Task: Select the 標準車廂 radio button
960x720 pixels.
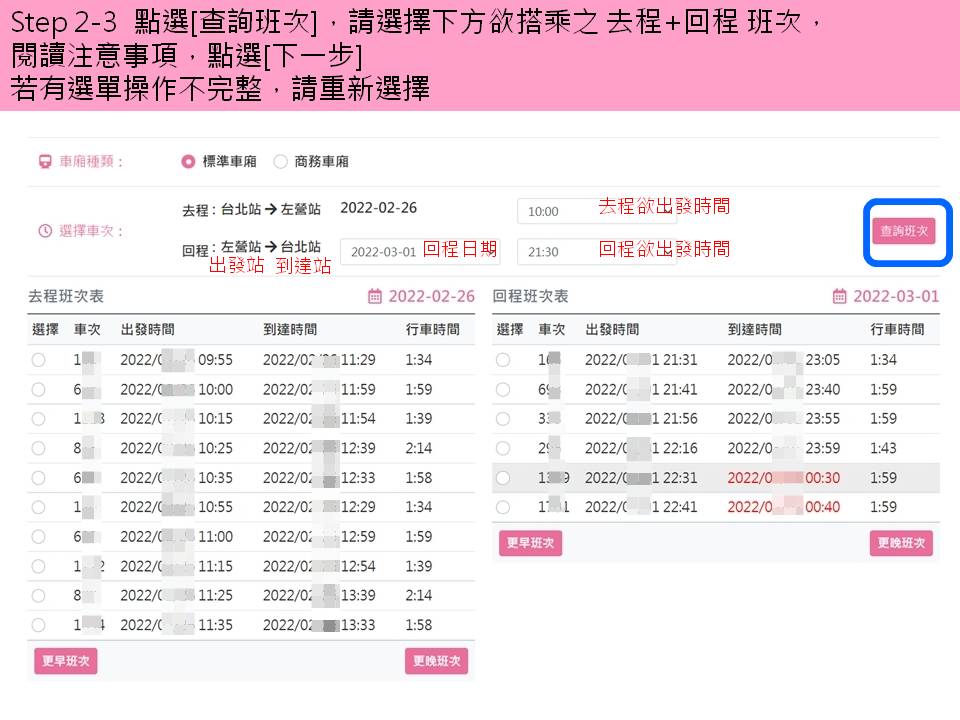Action: point(188,161)
